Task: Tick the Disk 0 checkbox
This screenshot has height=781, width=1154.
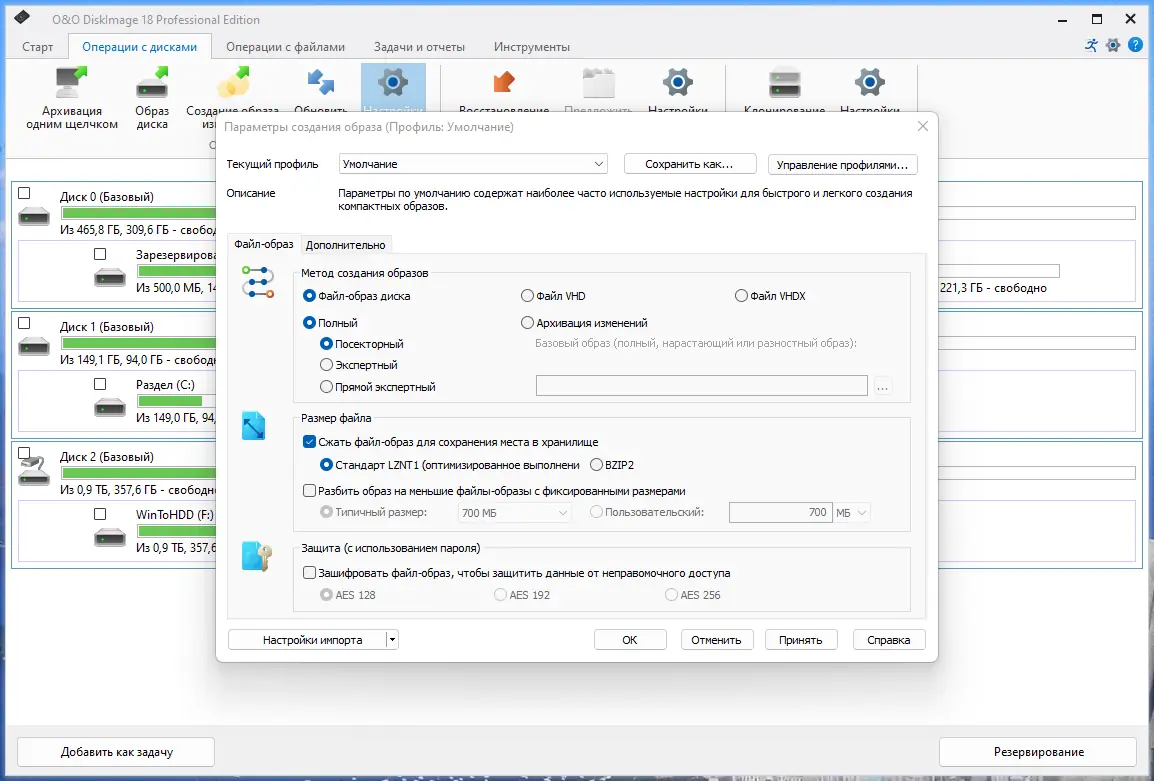Action: pos(24,193)
